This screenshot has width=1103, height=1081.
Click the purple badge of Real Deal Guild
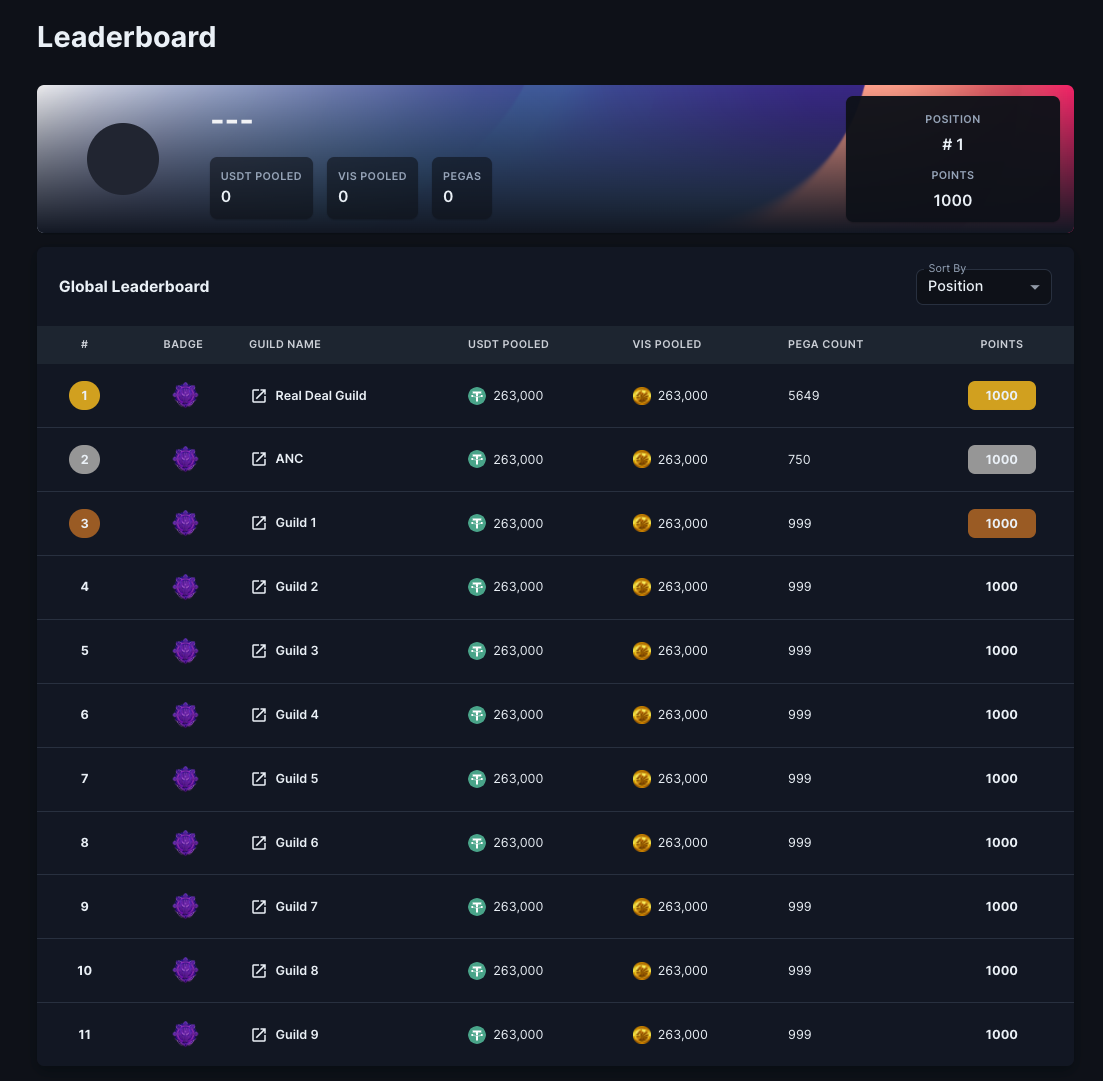186,395
